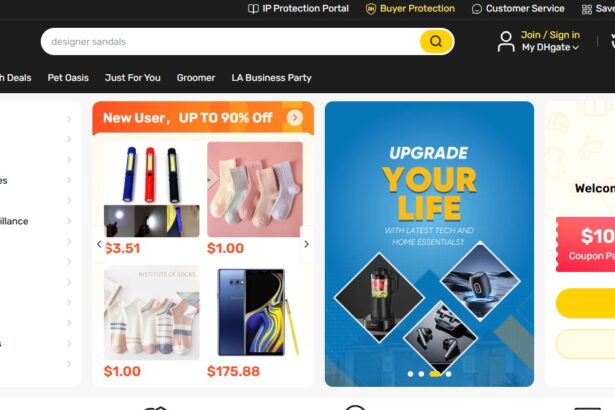Select the first banner carousel dot
The width and height of the screenshot is (615, 410).
410,374
